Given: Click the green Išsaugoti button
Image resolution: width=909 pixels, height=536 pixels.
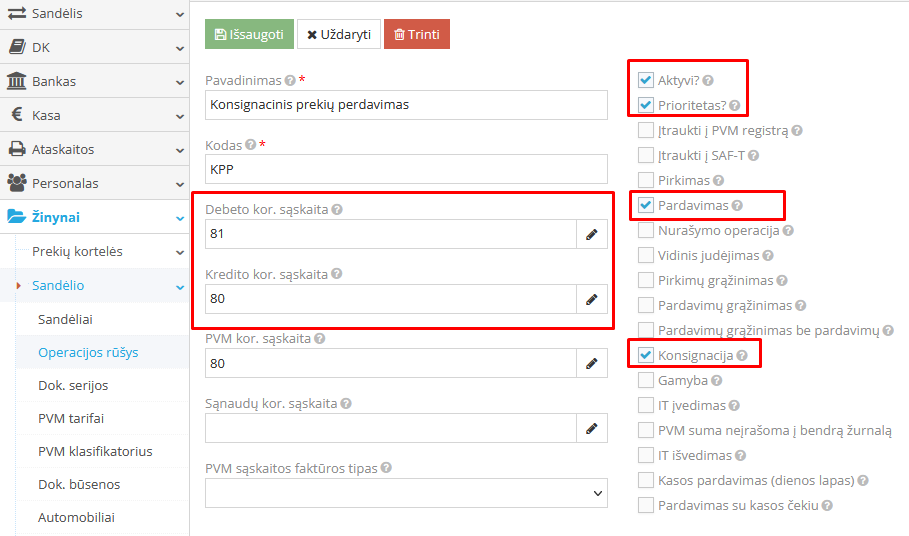Looking at the screenshot, I should tap(249, 34).
